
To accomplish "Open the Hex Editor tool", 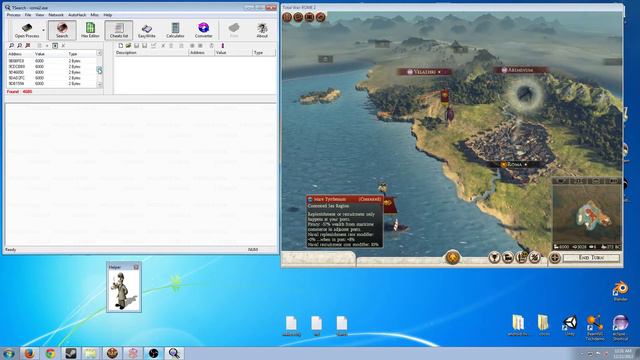I will coord(90,30).
